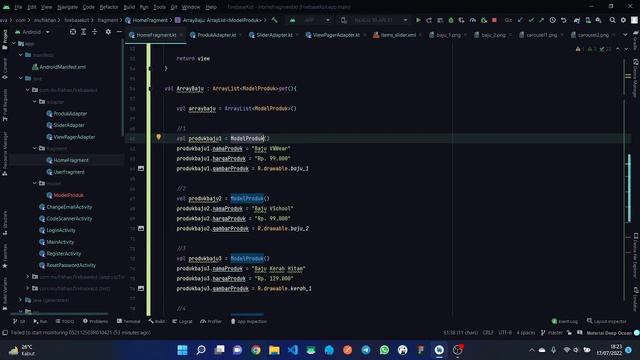640x360 pixels.
Task: Open Project panel options gear
Action: point(108,32)
